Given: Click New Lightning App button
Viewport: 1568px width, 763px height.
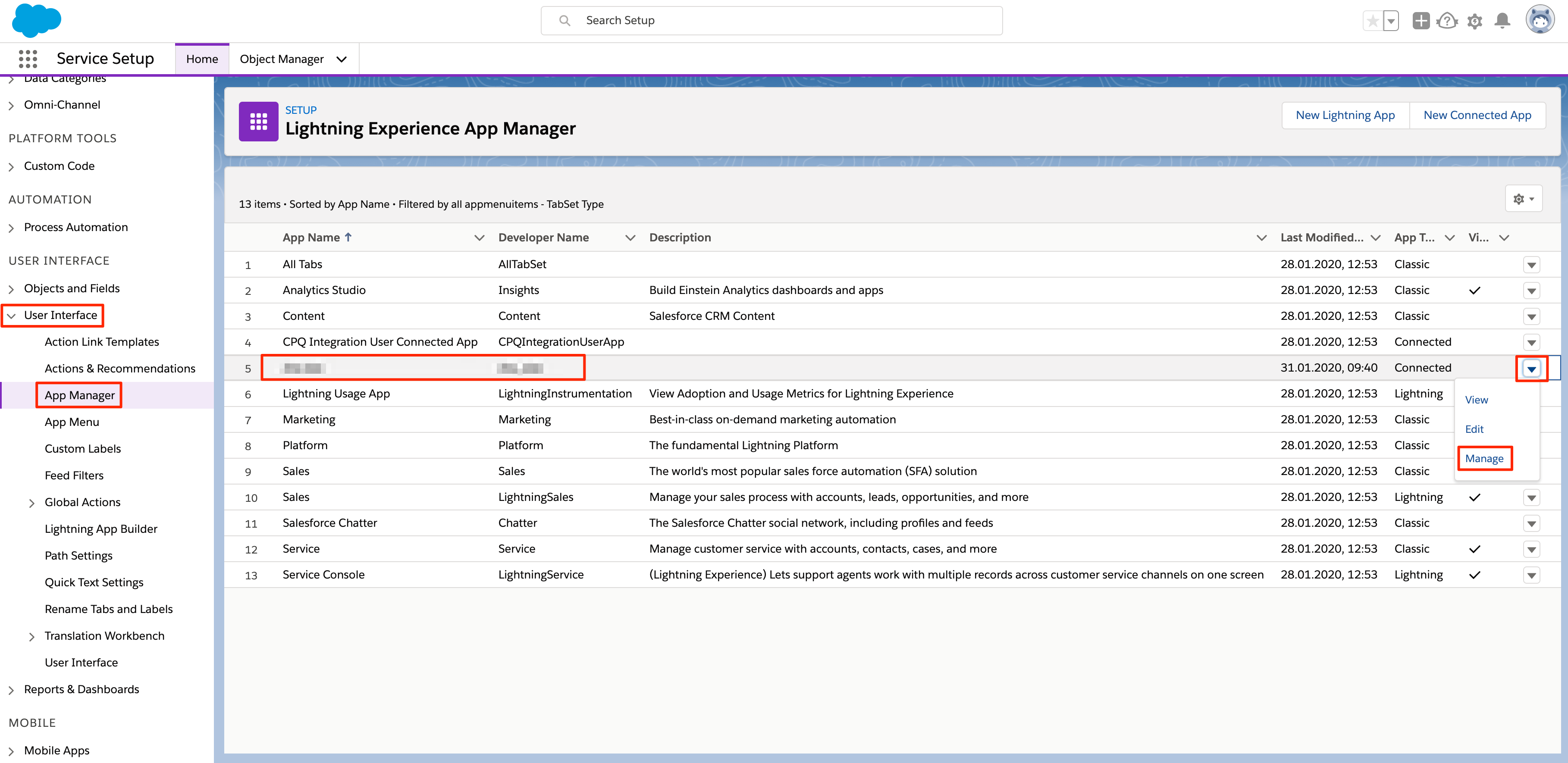Looking at the screenshot, I should point(1345,115).
